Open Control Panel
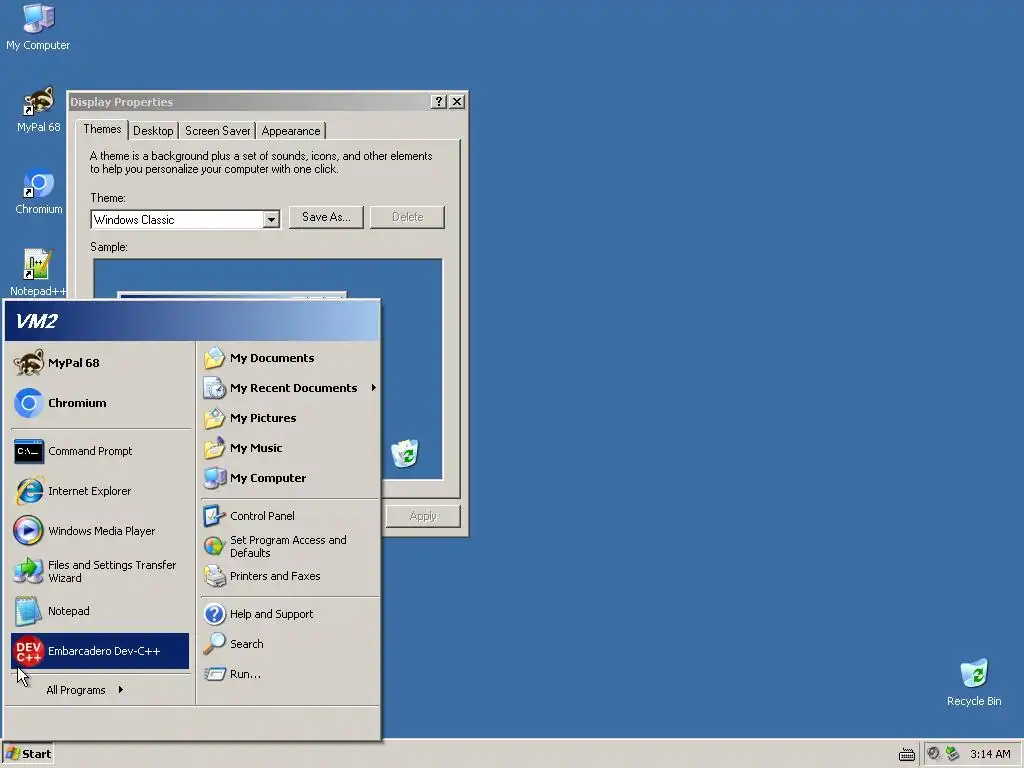Screen dimensions: 1024x768 (290, 516)
